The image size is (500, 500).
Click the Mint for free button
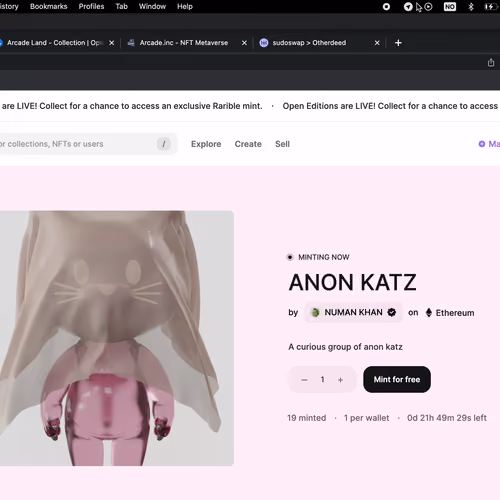coord(397,379)
